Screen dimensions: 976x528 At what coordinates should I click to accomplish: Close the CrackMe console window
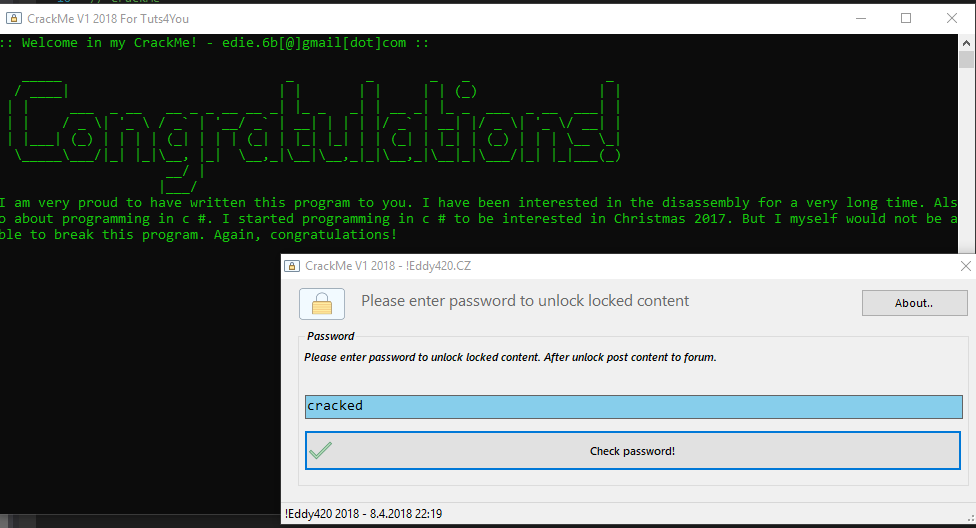[x=955, y=17]
